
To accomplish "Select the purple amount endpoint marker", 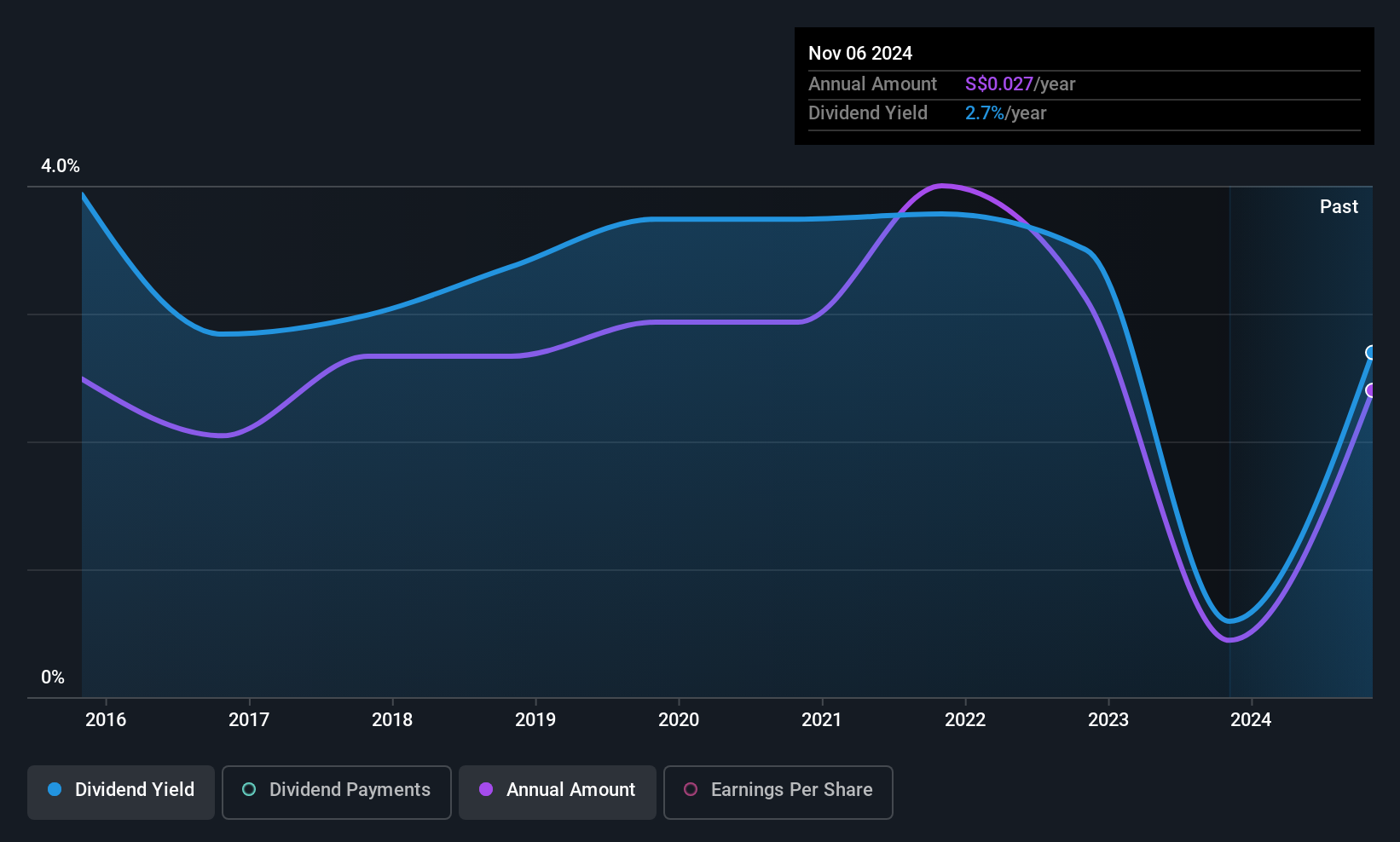I will tap(1372, 390).
